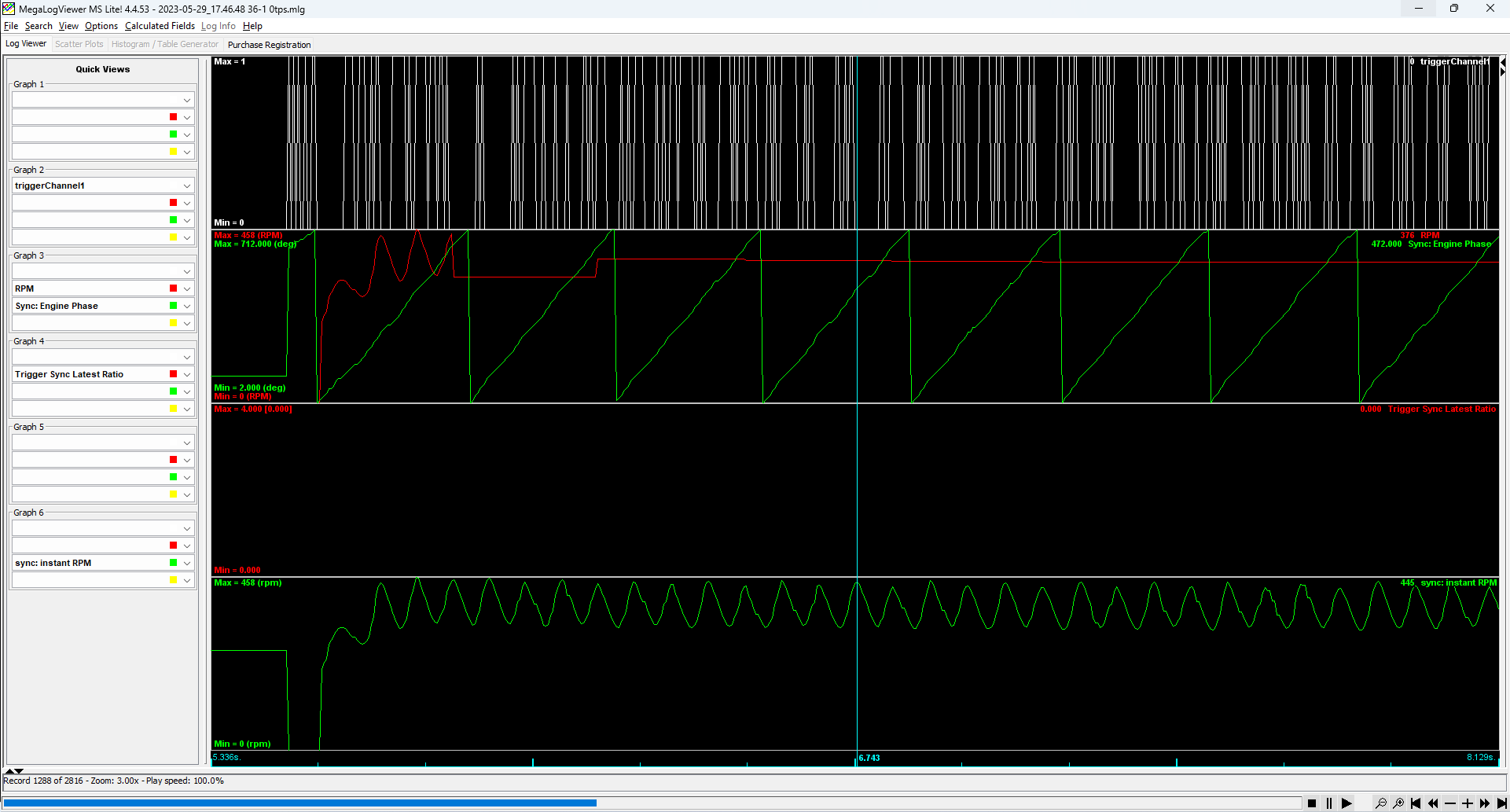Click the record and zoom status text
This screenshot has height=812, width=1510.
click(x=114, y=781)
